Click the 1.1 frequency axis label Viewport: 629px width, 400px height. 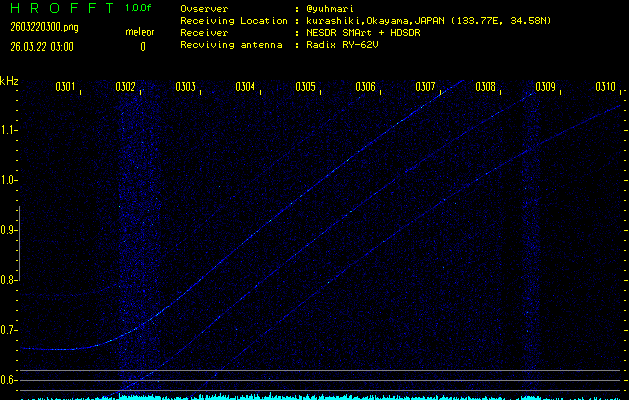9,130
